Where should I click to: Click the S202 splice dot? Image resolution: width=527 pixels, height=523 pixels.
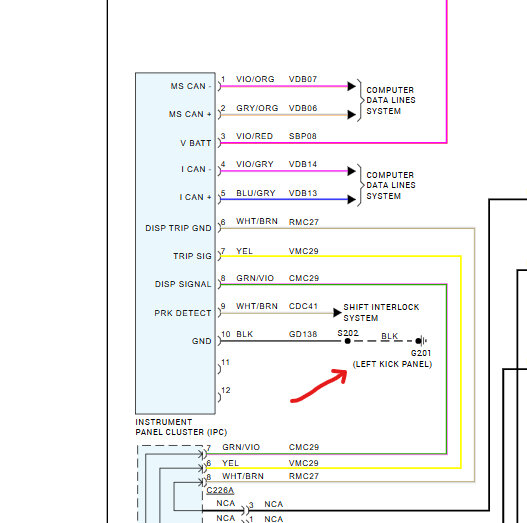pyautogui.click(x=348, y=341)
